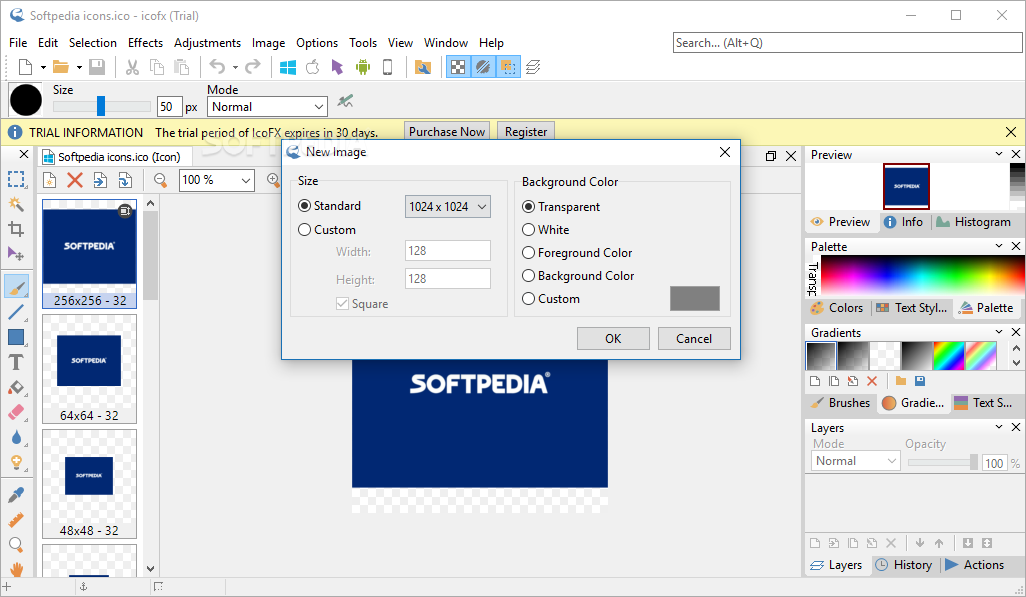This screenshot has height=597, width=1026.
Task: Open the Tools menu
Action: (x=363, y=43)
